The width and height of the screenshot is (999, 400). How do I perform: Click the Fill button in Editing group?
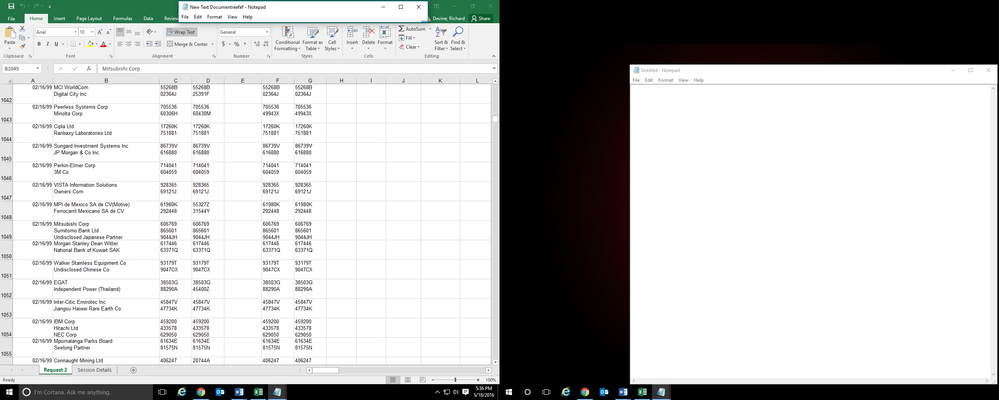click(x=408, y=38)
